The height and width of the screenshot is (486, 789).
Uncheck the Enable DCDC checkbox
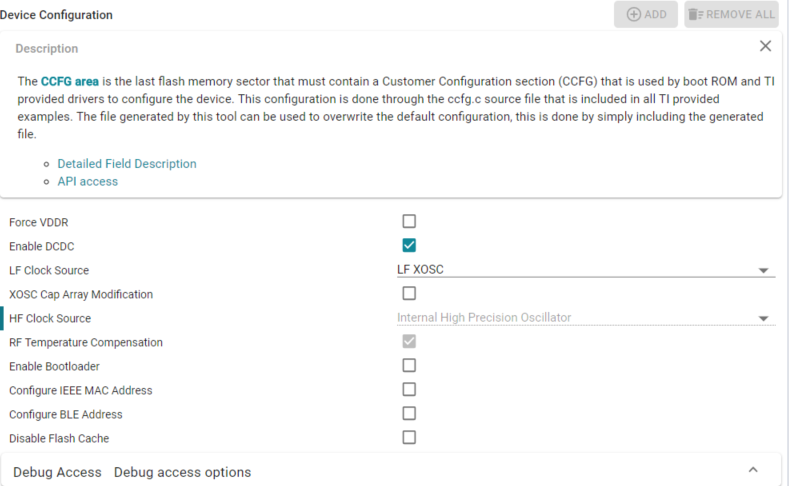pyautogui.click(x=409, y=245)
